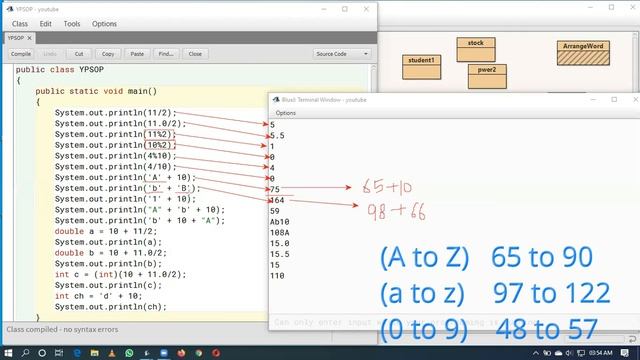Screen dimensions: 640x360
Task: Click the Copy button
Action: click(x=108, y=54)
